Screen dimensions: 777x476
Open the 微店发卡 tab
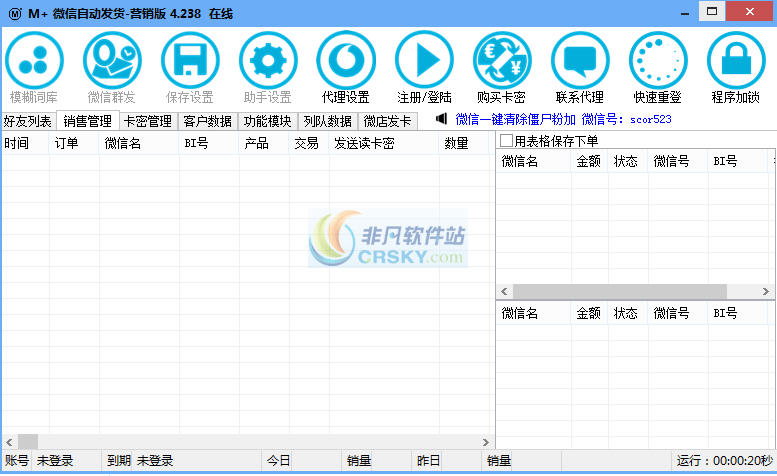click(x=388, y=121)
